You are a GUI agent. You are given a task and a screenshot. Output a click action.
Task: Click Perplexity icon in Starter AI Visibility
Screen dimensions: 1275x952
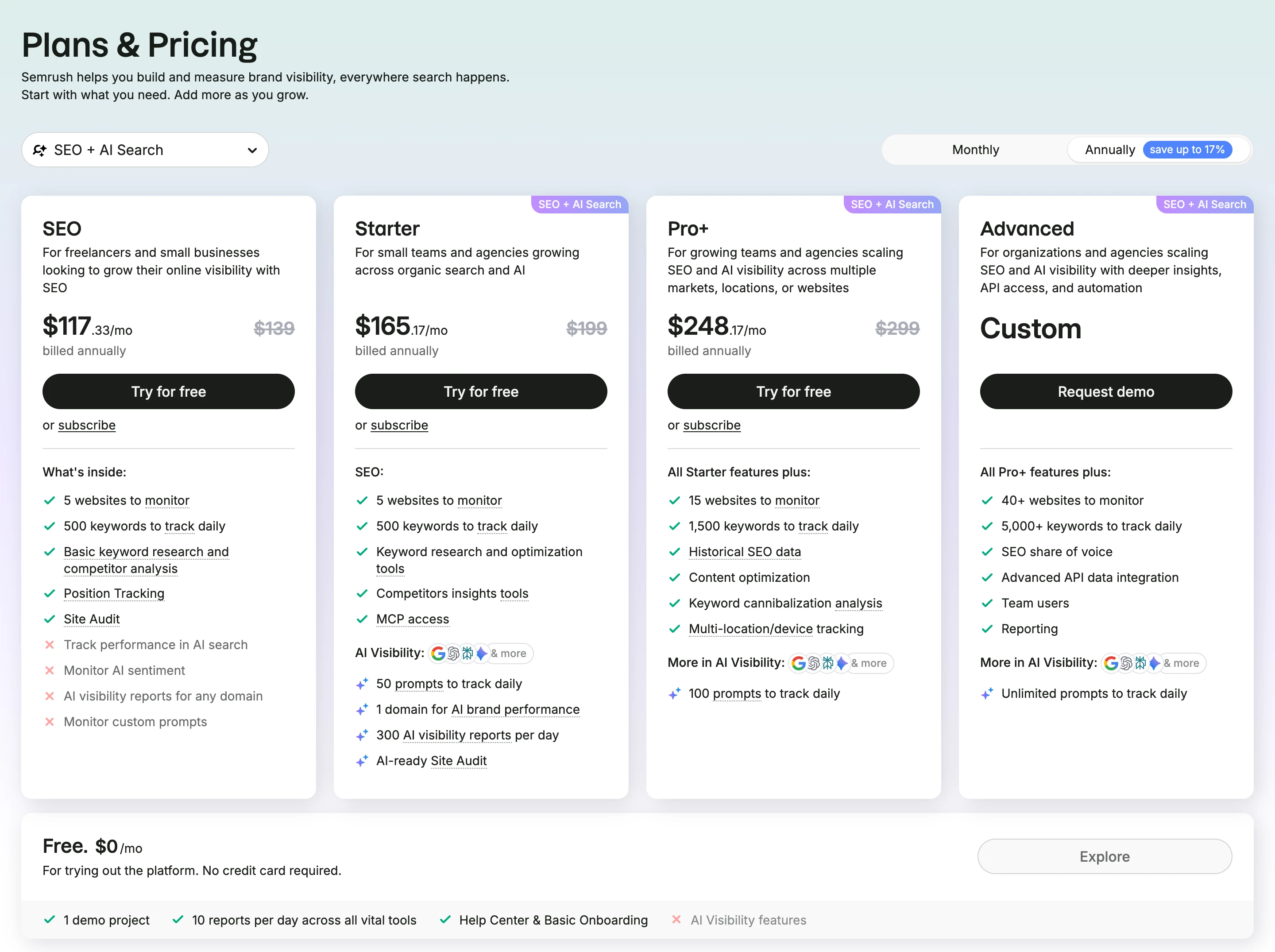tap(467, 654)
